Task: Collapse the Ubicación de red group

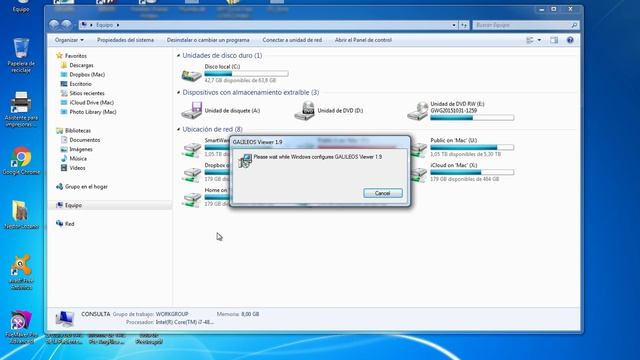Action: 178,129
